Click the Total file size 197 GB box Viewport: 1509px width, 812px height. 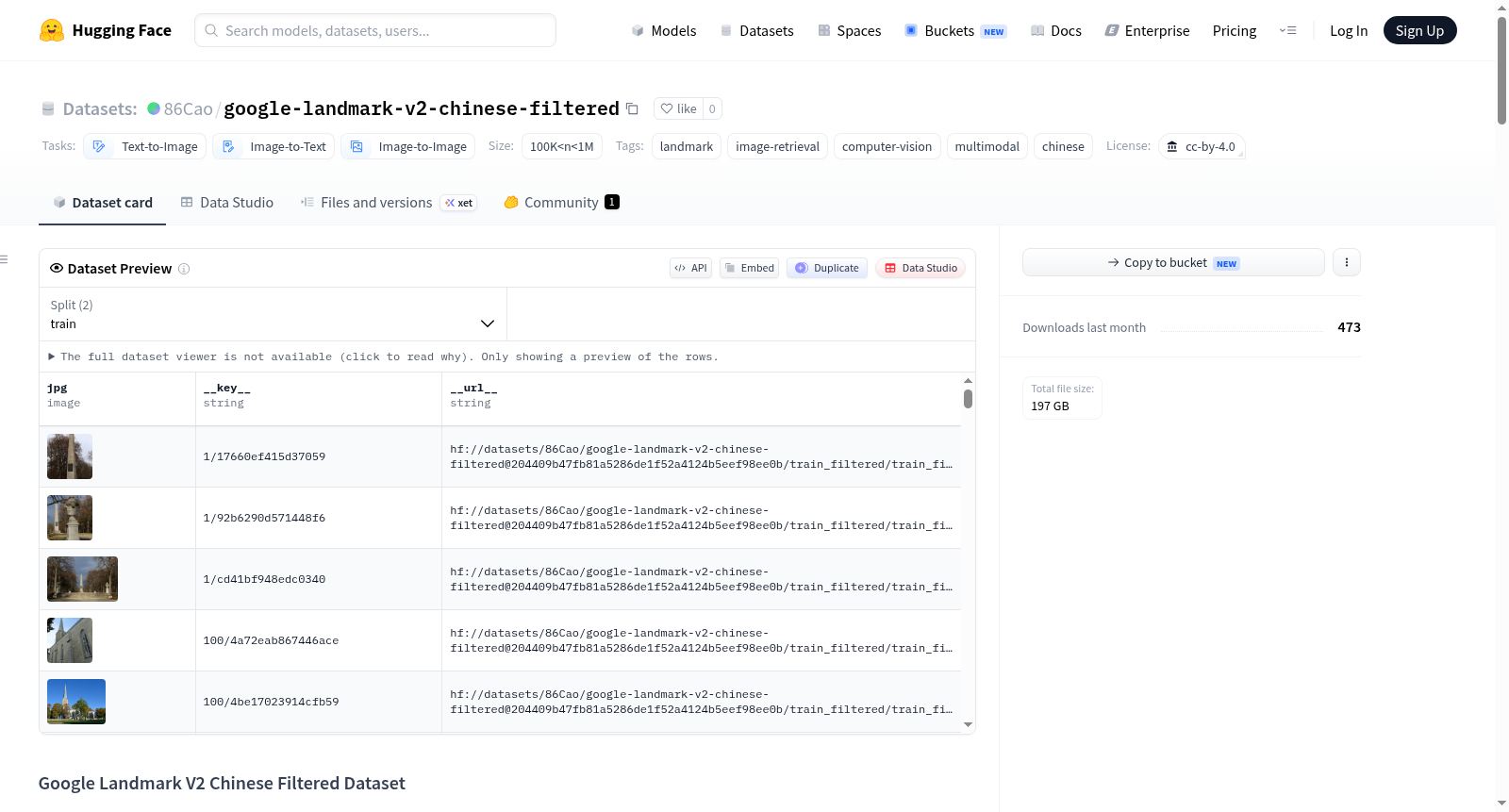pyautogui.click(x=1062, y=398)
